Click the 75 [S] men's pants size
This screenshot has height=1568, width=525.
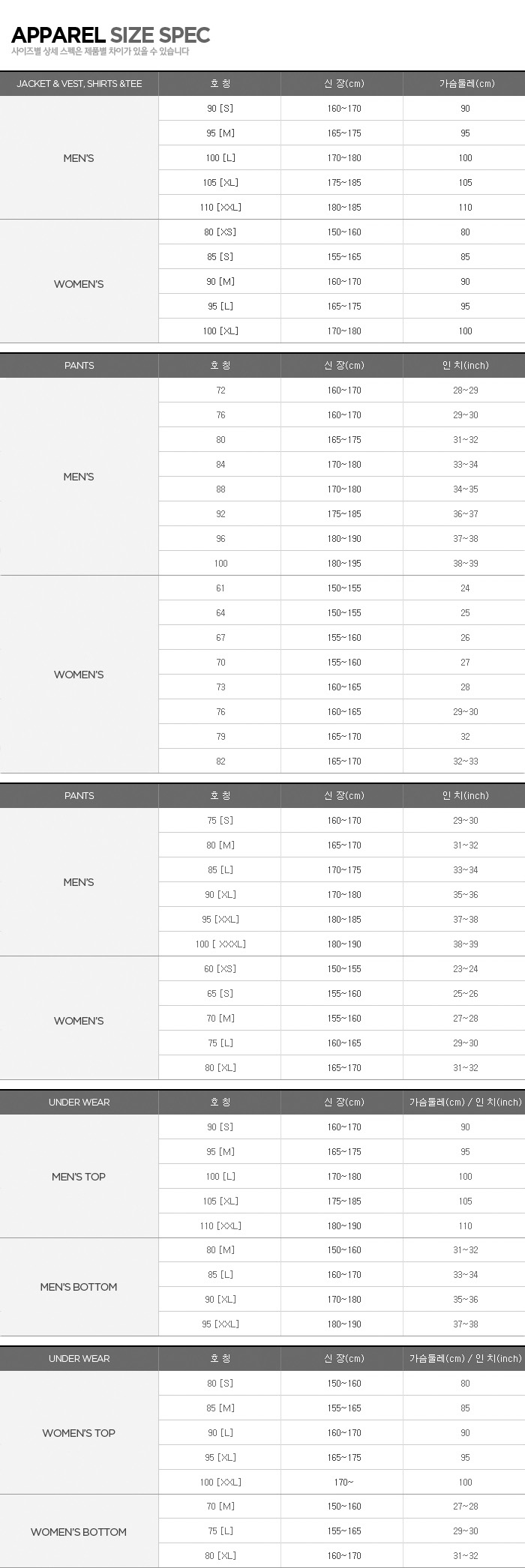(x=220, y=821)
